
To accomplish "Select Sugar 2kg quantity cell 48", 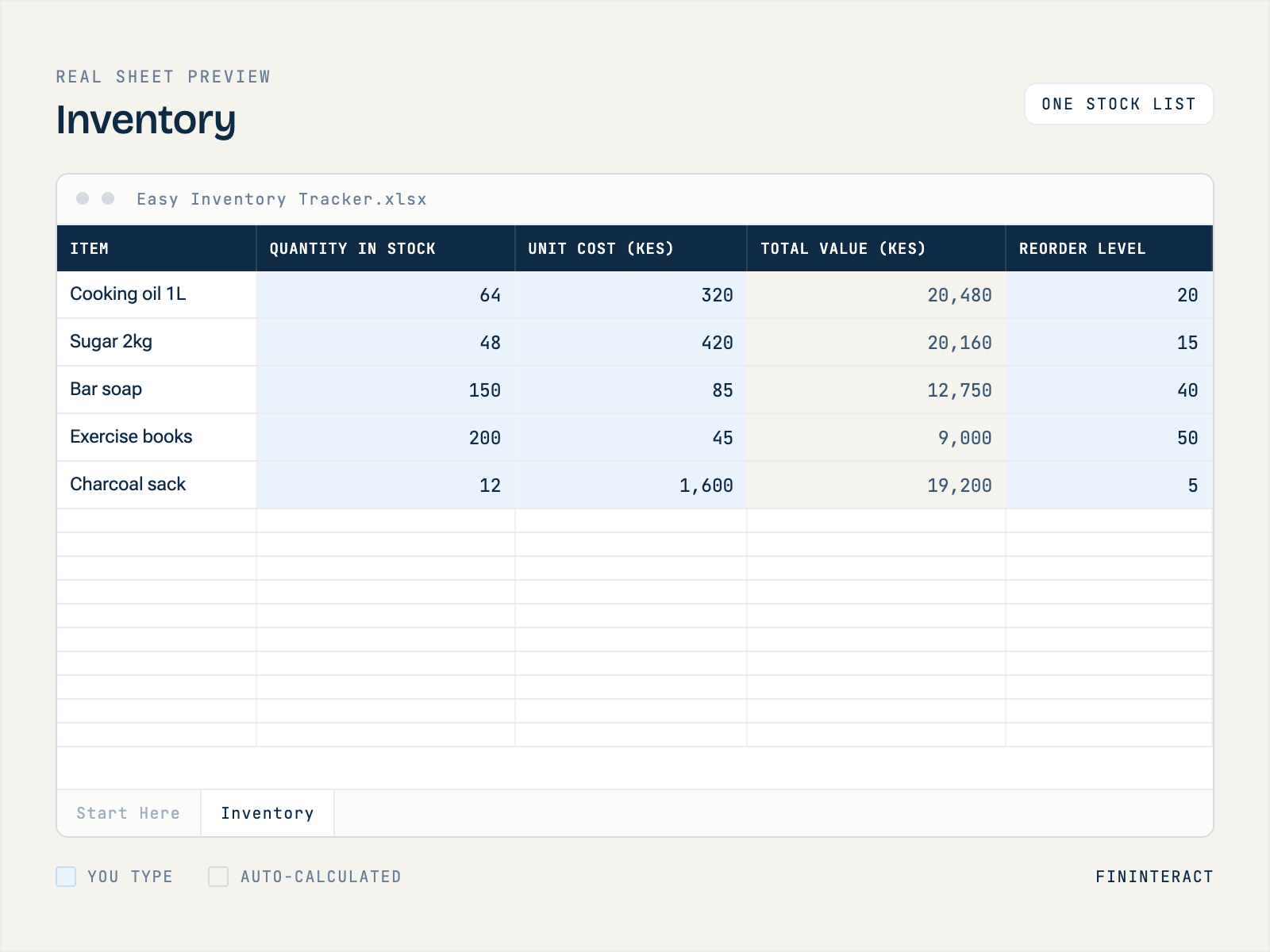I will coord(386,342).
